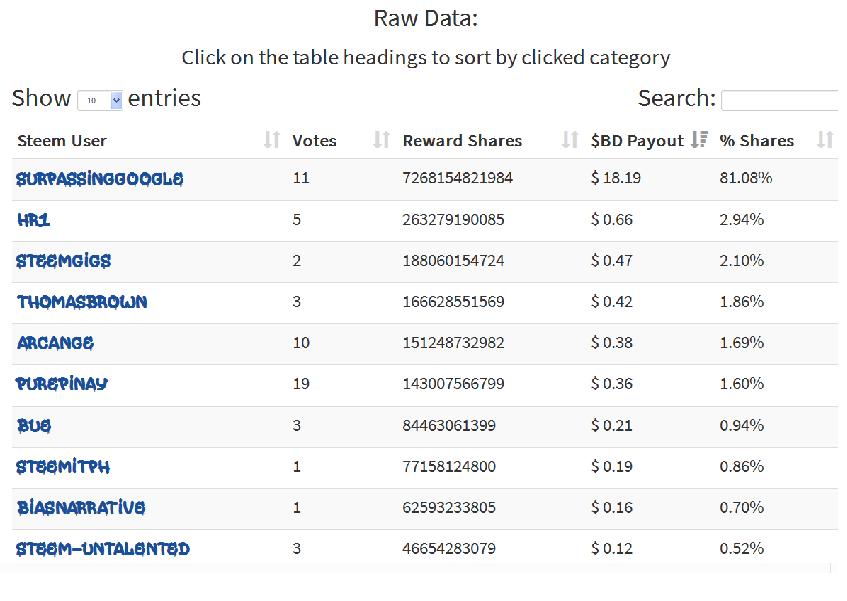Sort table by Reward Shares heading
Screen dimensions: 847x601
[462, 141]
